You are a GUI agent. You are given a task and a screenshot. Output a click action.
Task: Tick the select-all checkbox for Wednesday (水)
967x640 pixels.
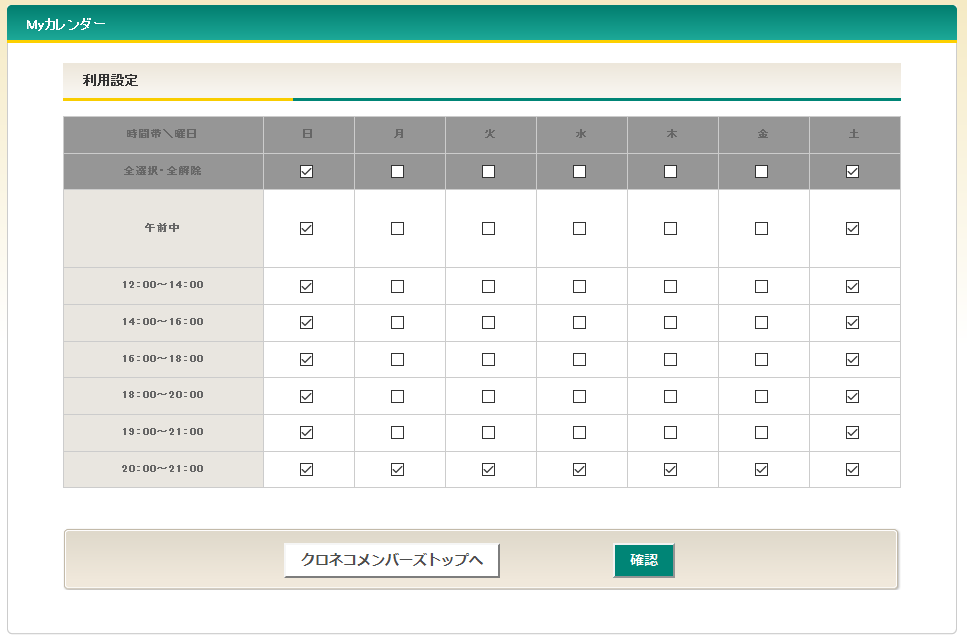pyautogui.click(x=580, y=171)
